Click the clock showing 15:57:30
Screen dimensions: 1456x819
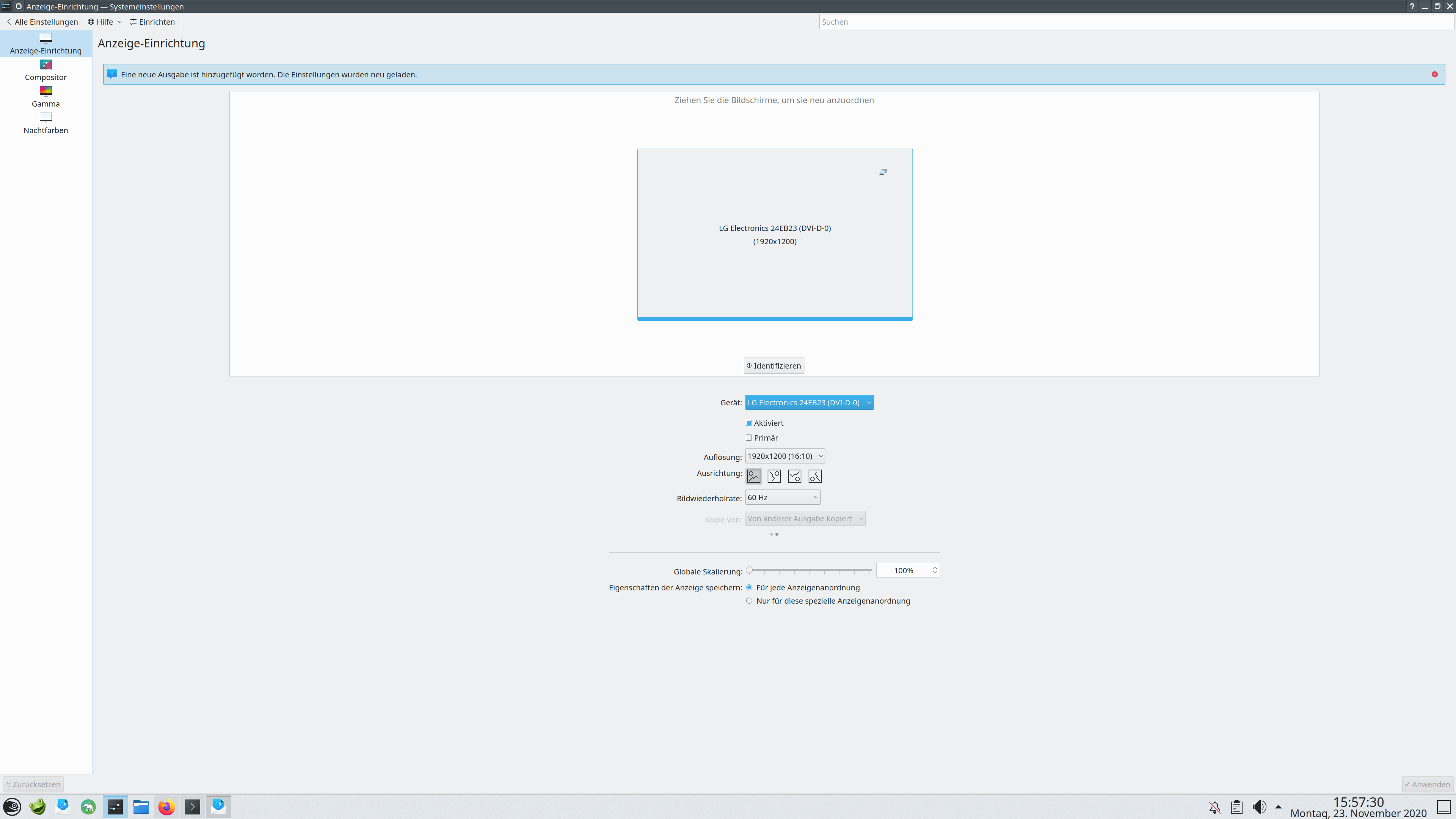(1358, 802)
